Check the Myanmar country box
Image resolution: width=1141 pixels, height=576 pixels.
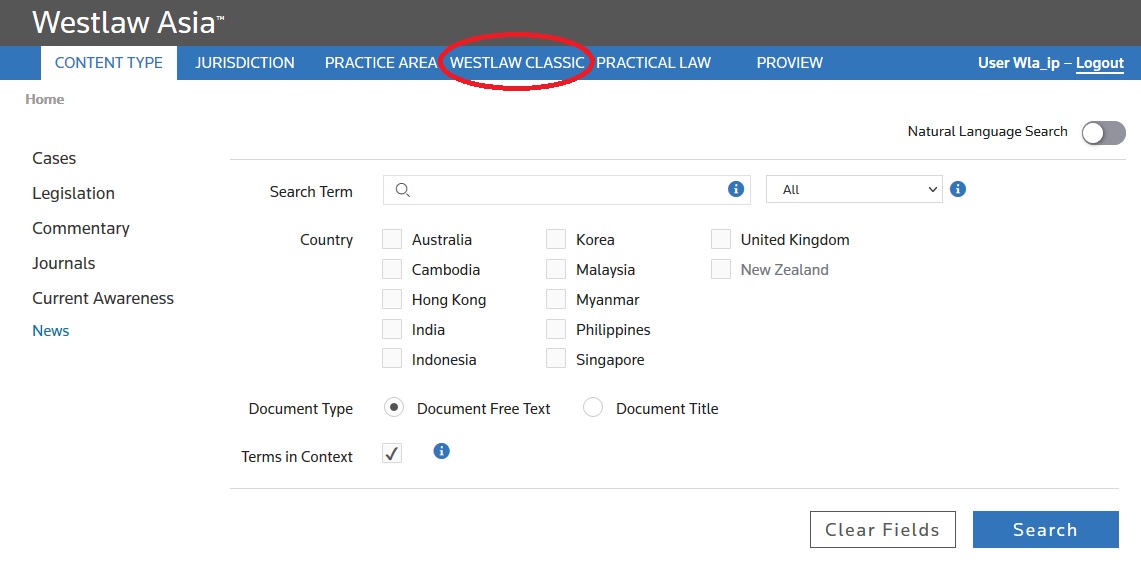pyautogui.click(x=556, y=299)
